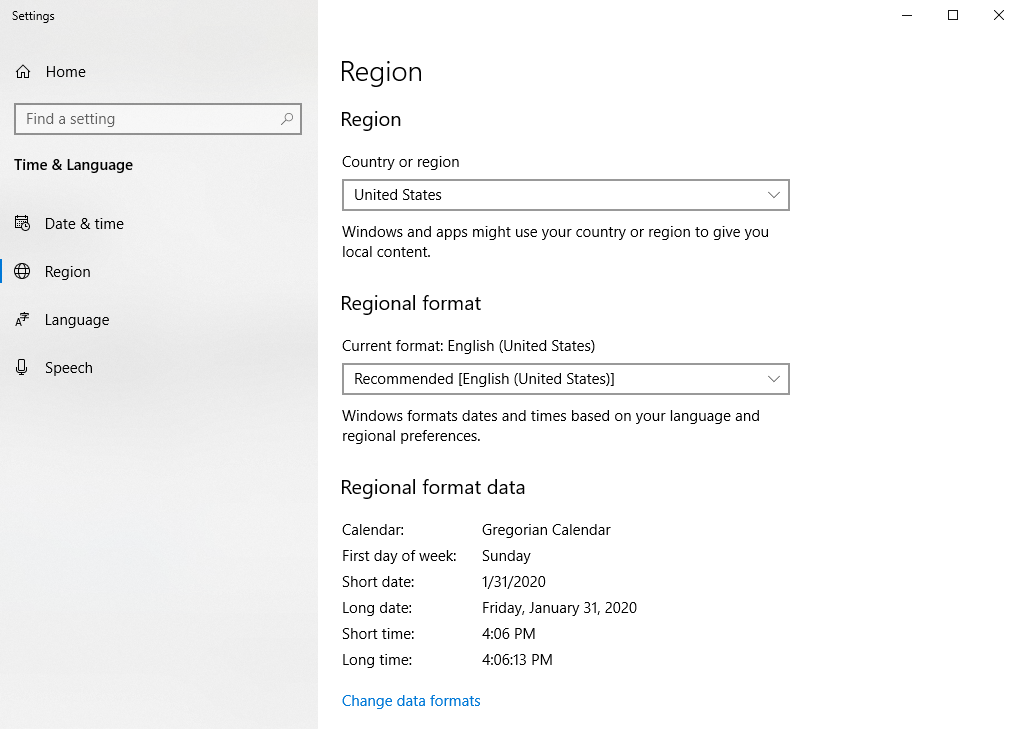Image resolution: width=1012 pixels, height=729 pixels.
Task: Click the Time & Language heading
Action: pyautogui.click(x=74, y=165)
